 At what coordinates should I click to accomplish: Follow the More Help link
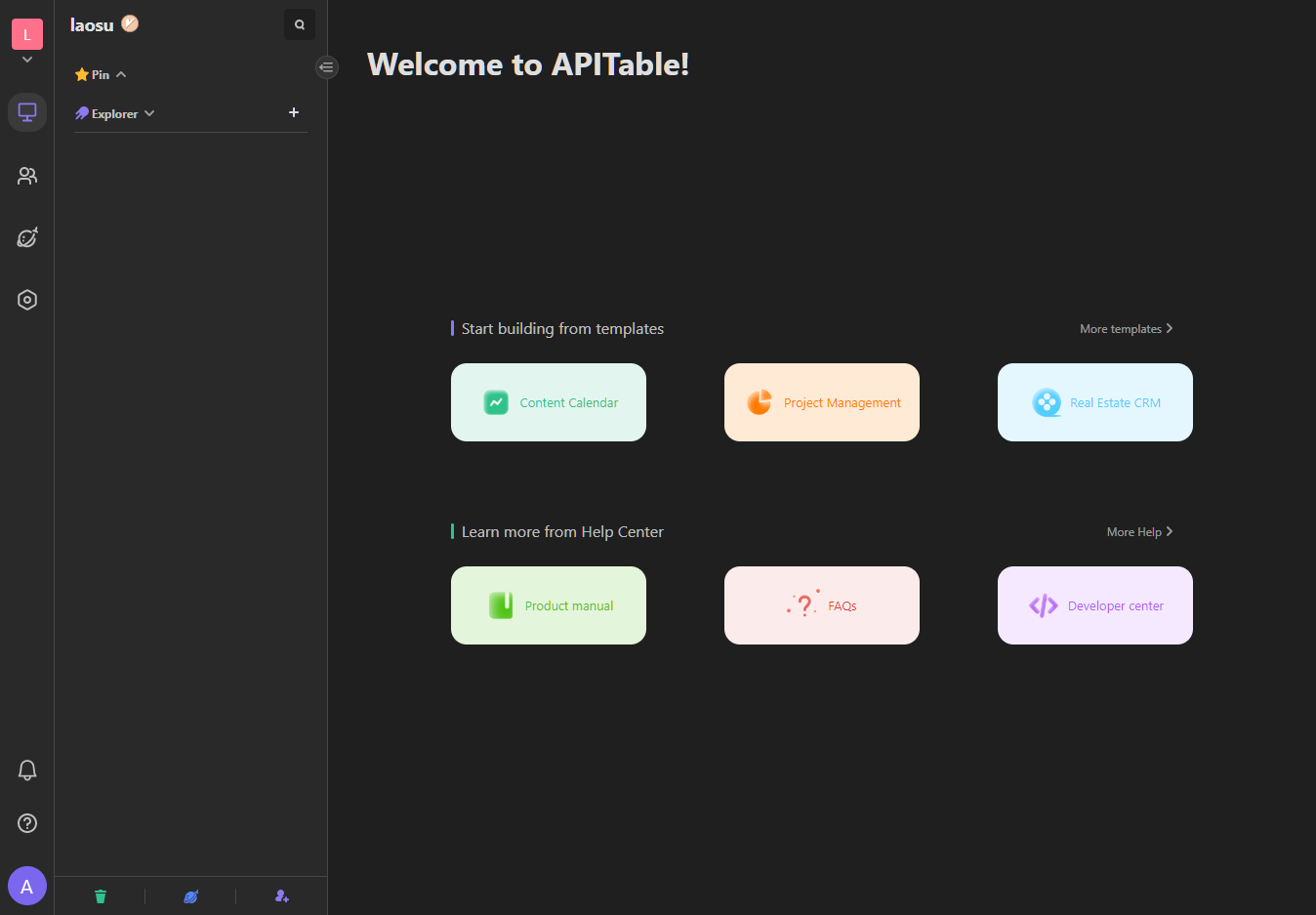[x=1140, y=532]
